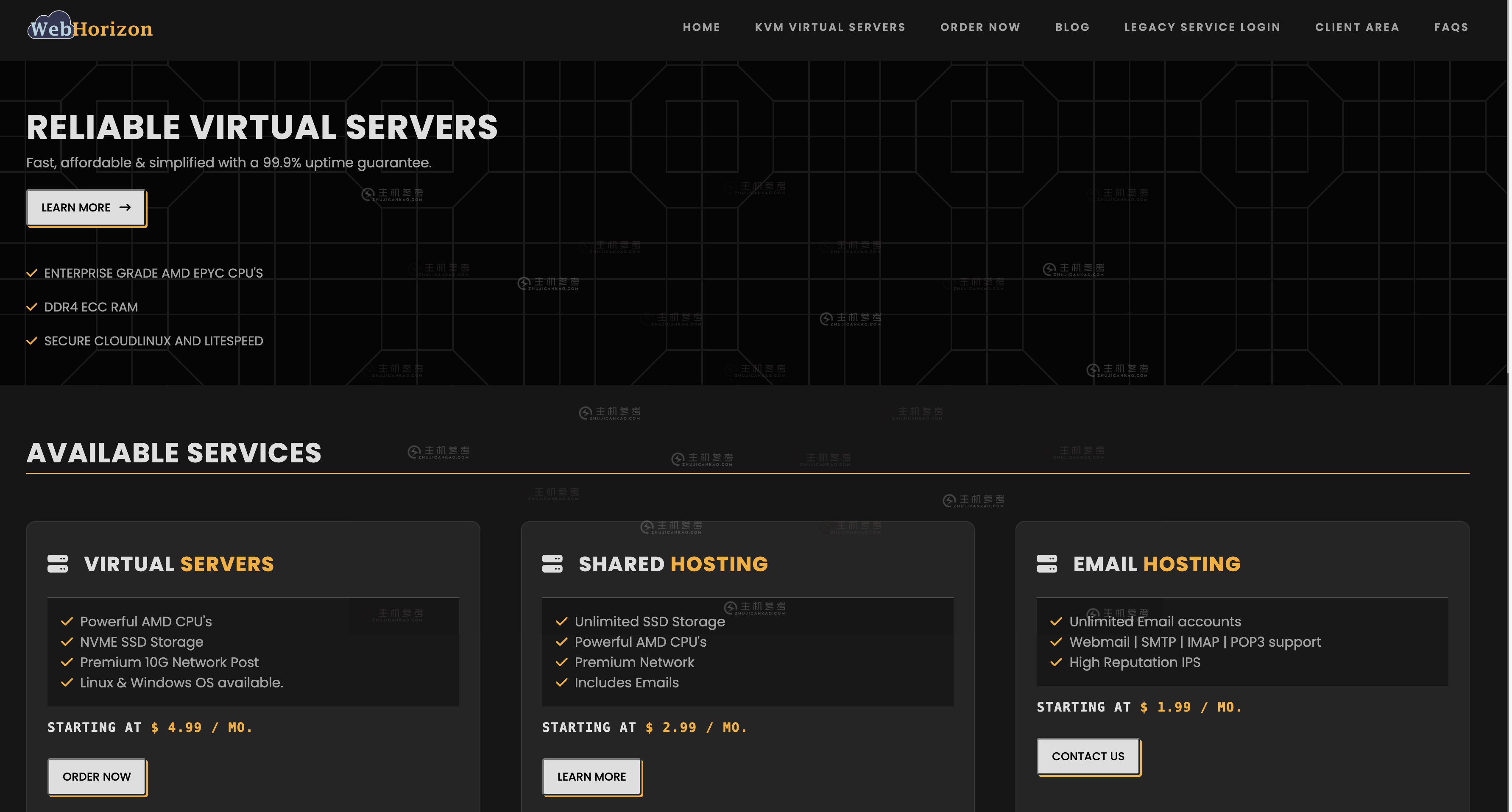
Task: Open Legacy Service Login link
Action: [1202, 27]
